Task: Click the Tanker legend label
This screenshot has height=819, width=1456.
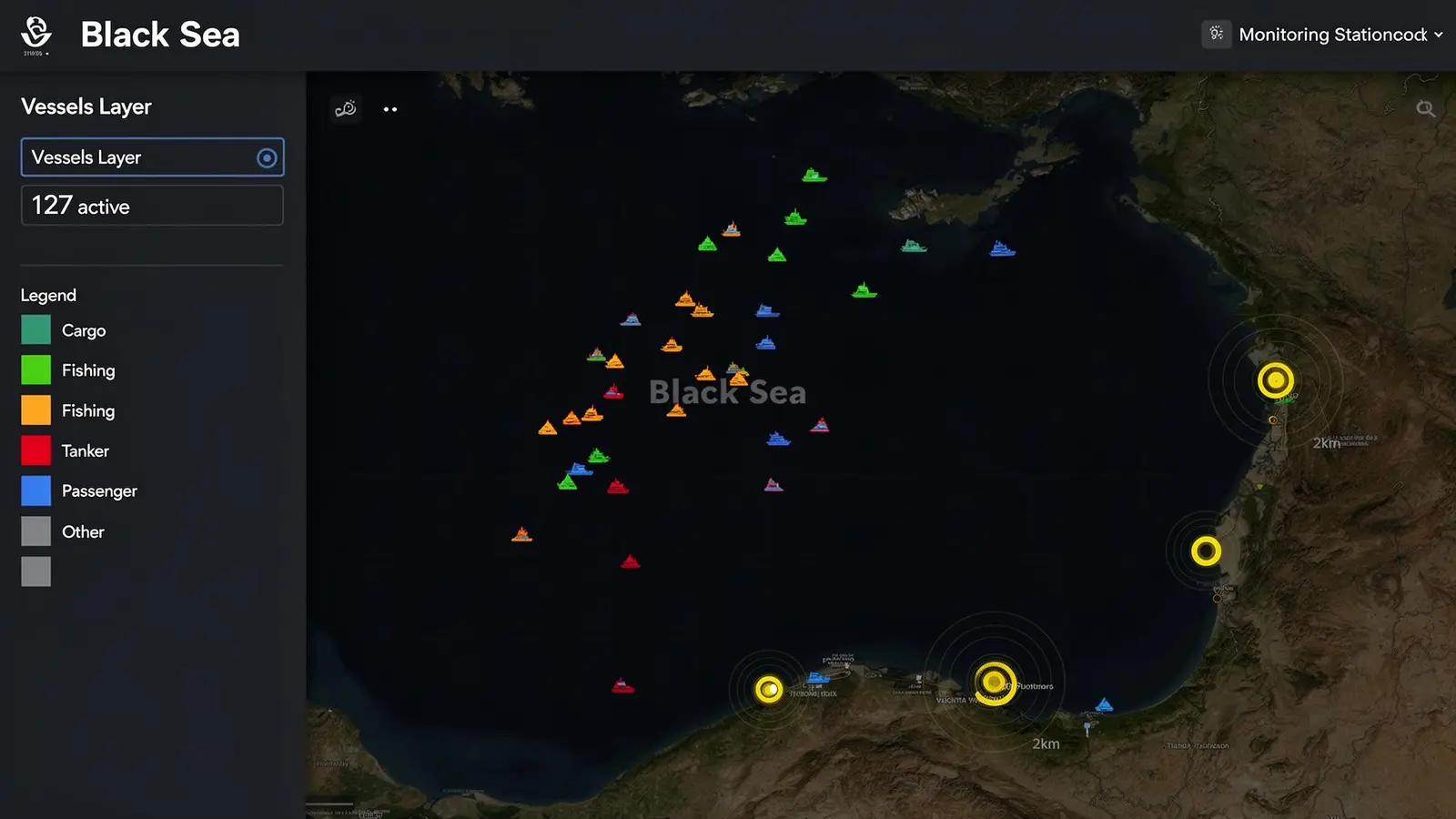Action: [x=86, y=450]
